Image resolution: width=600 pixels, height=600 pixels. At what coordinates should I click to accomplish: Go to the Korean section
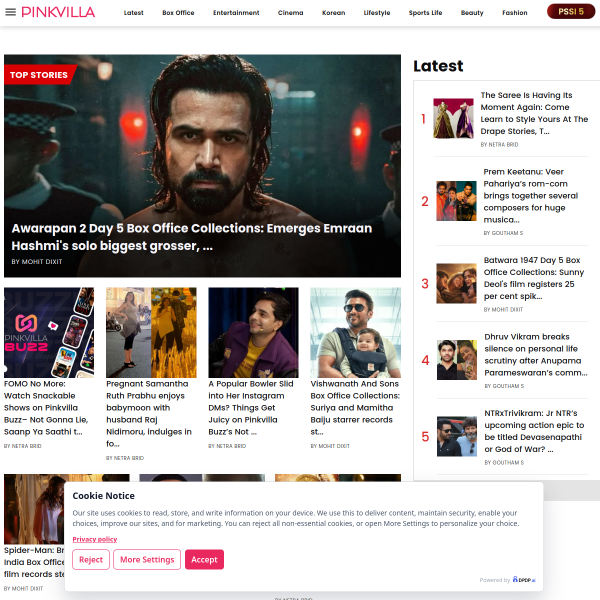click(333, 13)
